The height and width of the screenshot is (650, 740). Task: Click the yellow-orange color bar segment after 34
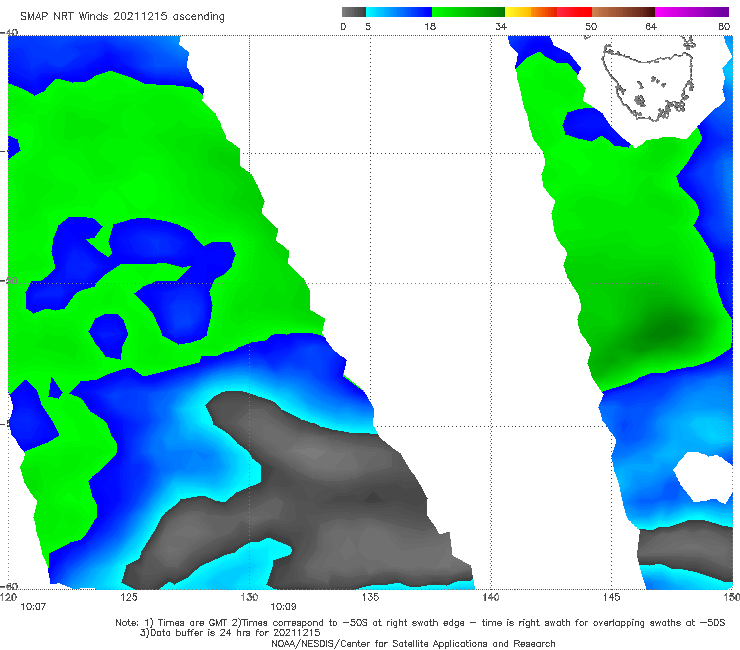[x=531, y=12]
